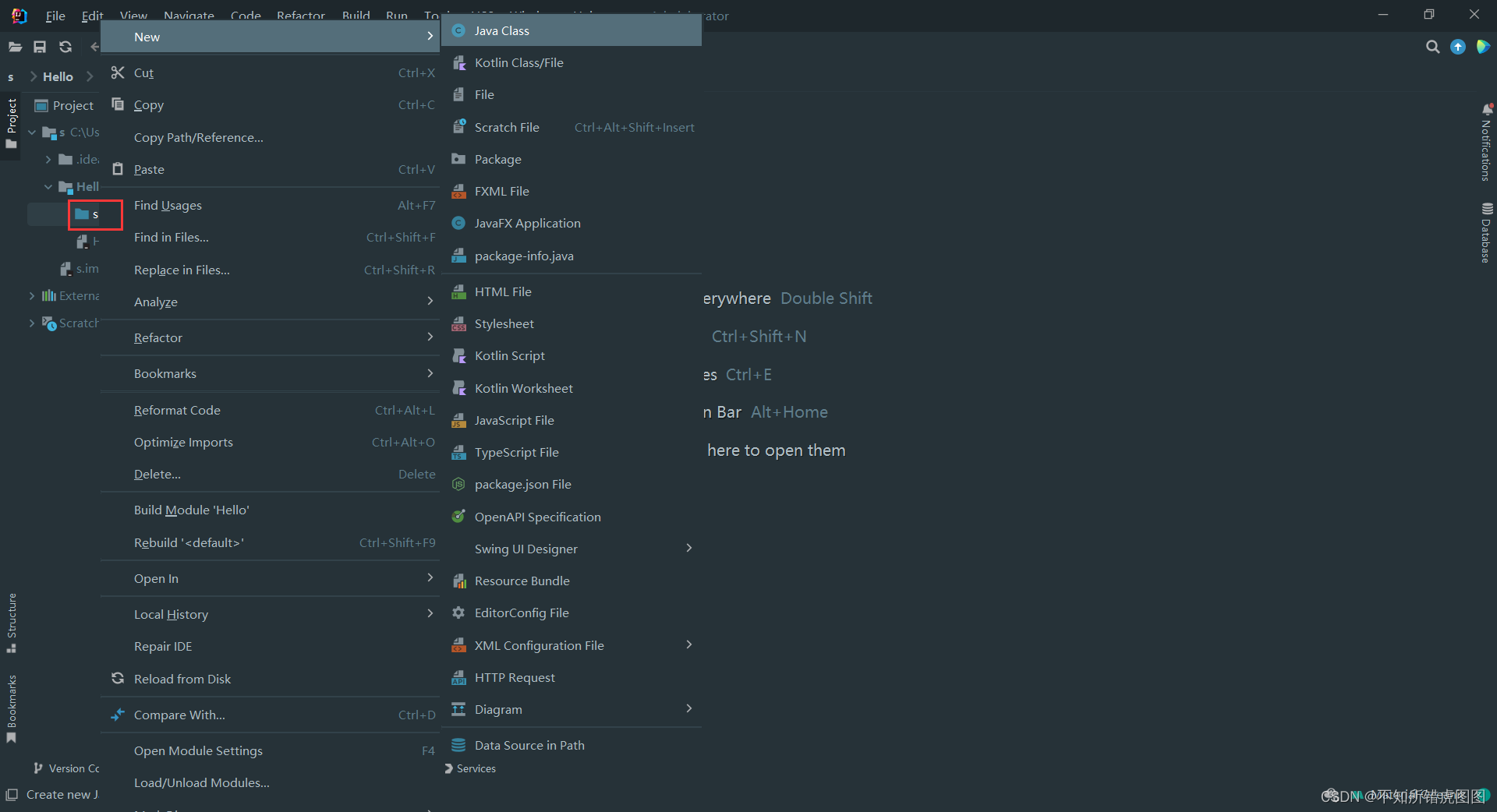Expand the Open In submenu
This screenshot has width=1497, height=812.
[271, 578]
